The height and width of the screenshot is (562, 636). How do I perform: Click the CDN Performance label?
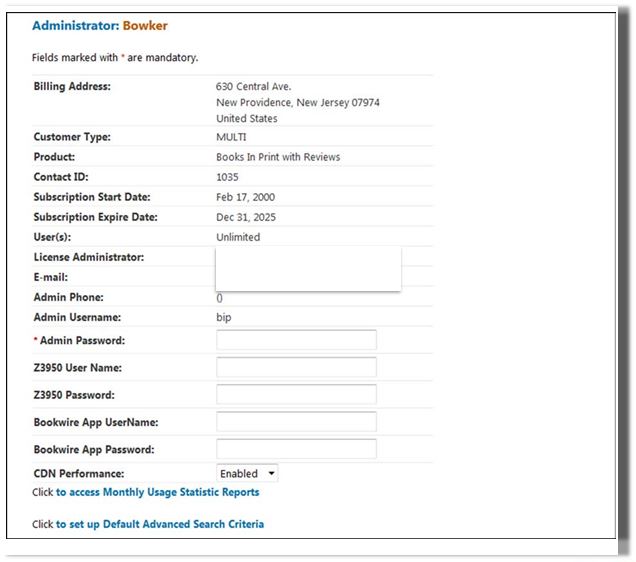79,474
